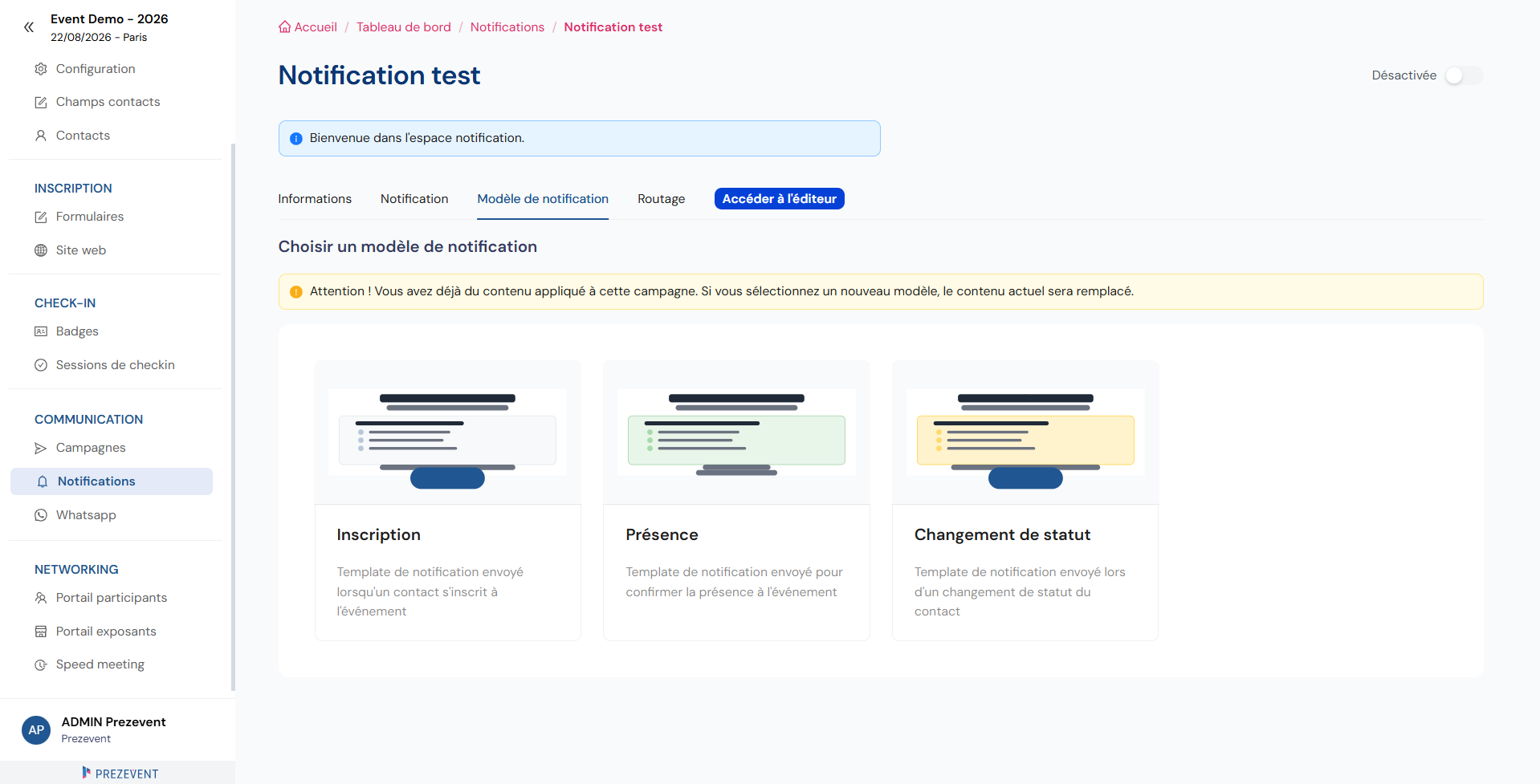Click the Portail exposants booth icon
This screenshot has width=1540, height=784.
click(x=41, y=632)
